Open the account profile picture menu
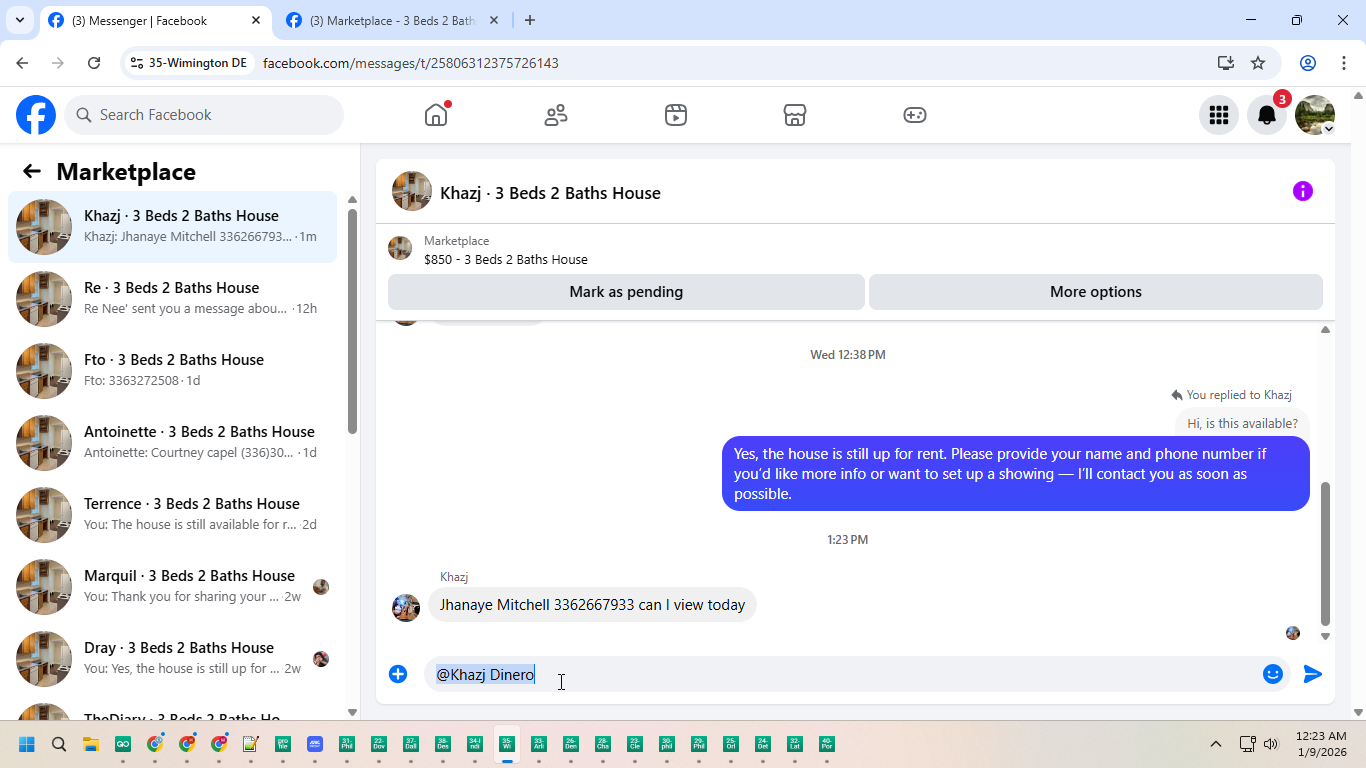 click(1314, 115)
